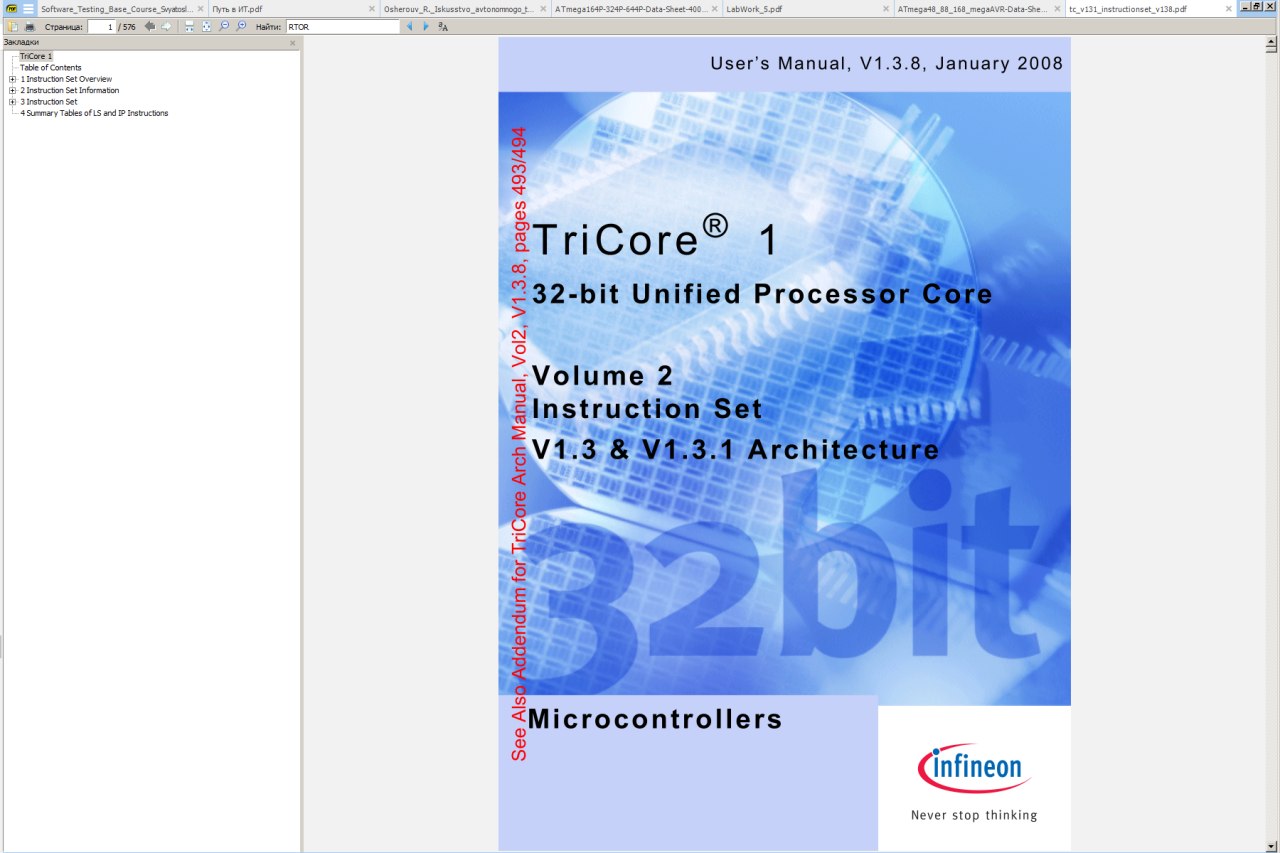Click the 'Never stop thinking' slogan

click(x=974, y=815)
